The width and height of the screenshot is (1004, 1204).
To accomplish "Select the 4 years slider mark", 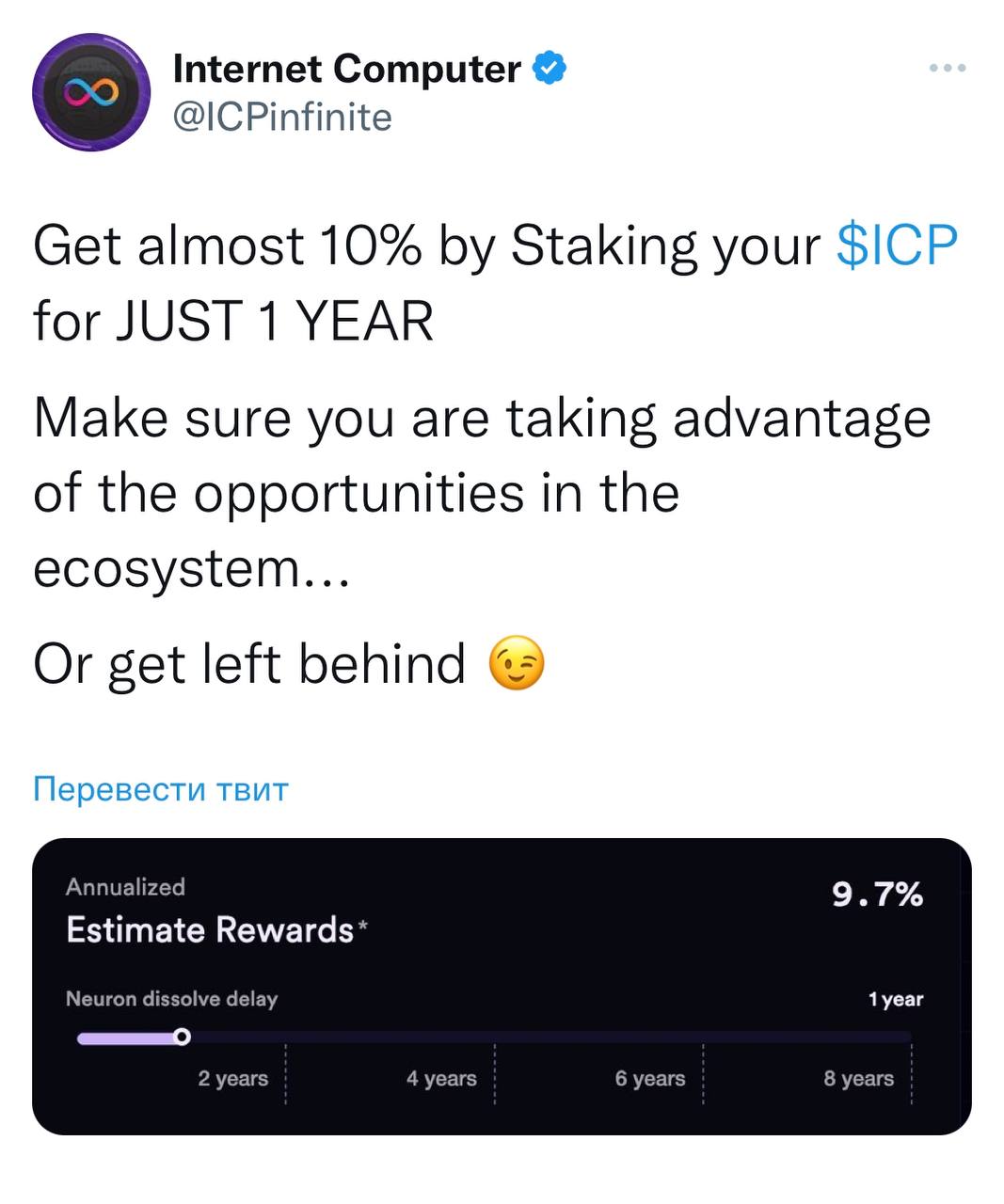I will tap(441, 1078).
